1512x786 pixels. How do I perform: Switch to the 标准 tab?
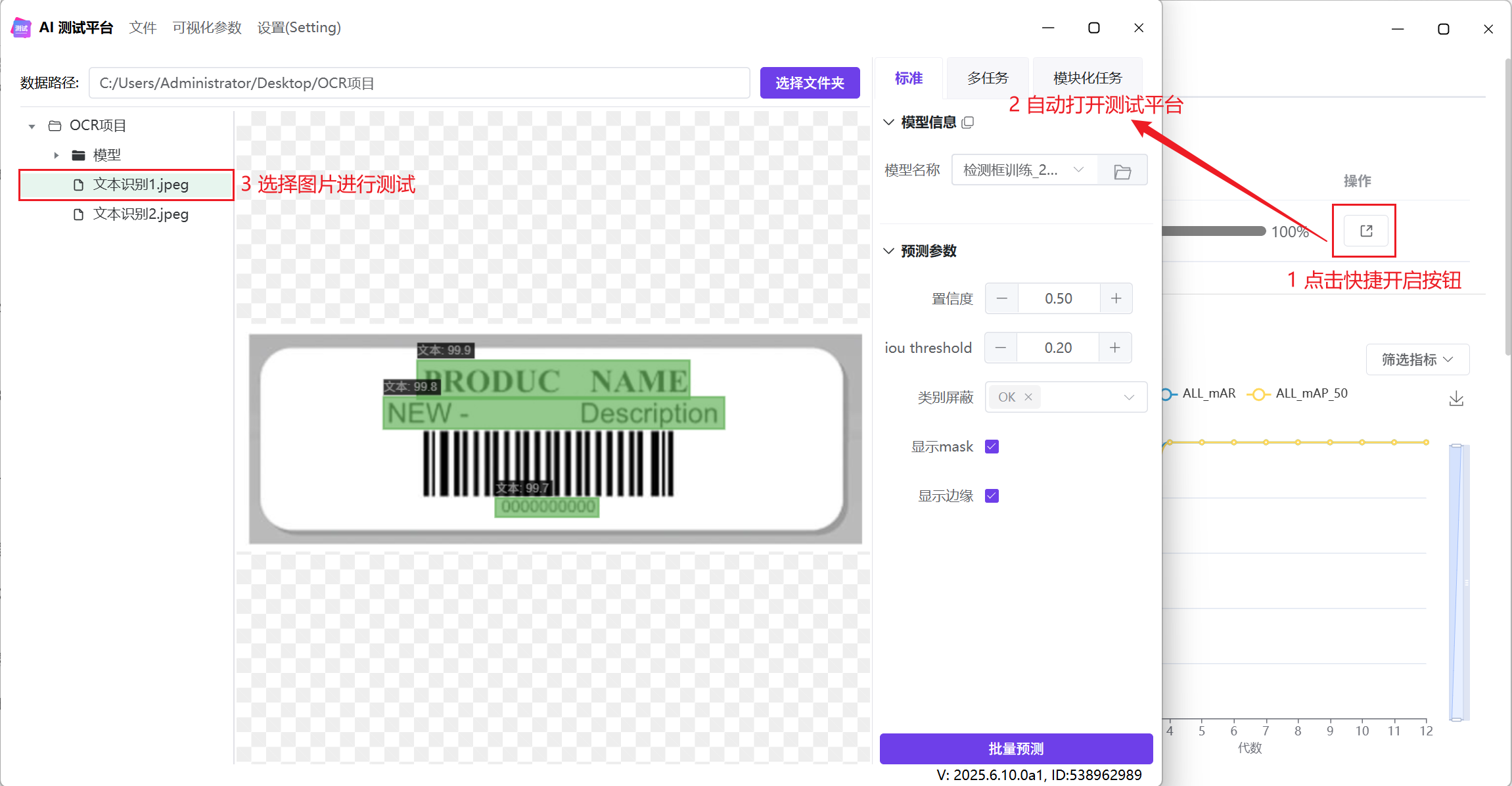pyautogui.click(x=909, y=78)
